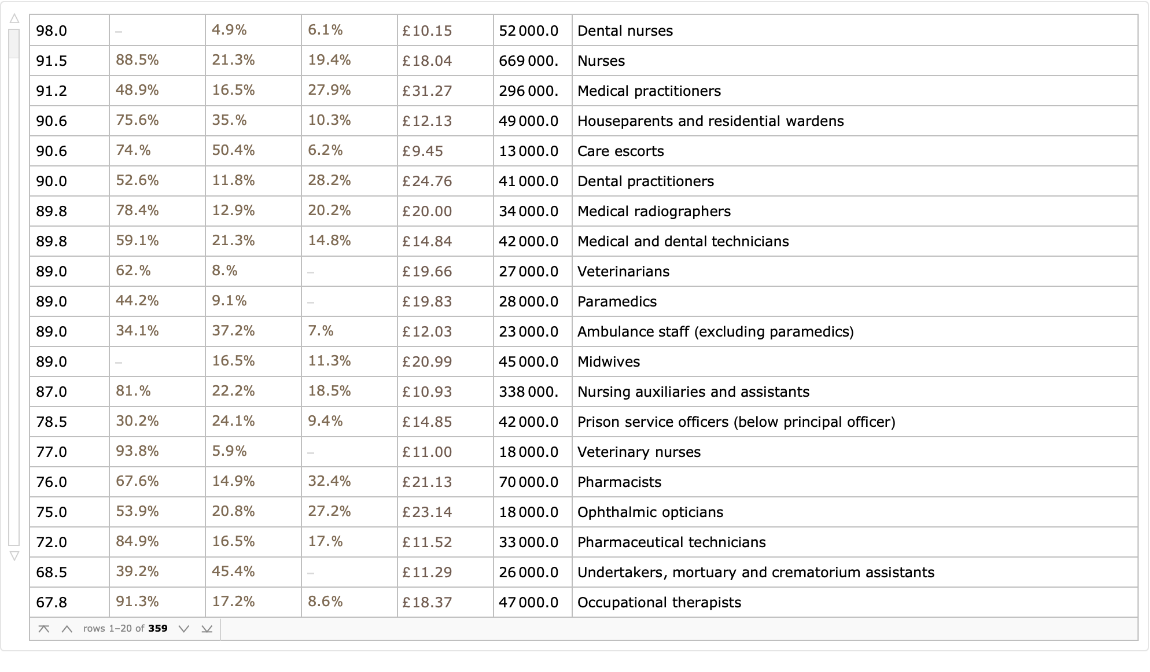
Task: Click the "Pharmacists" occupation cell
Action: pos(619,482)
